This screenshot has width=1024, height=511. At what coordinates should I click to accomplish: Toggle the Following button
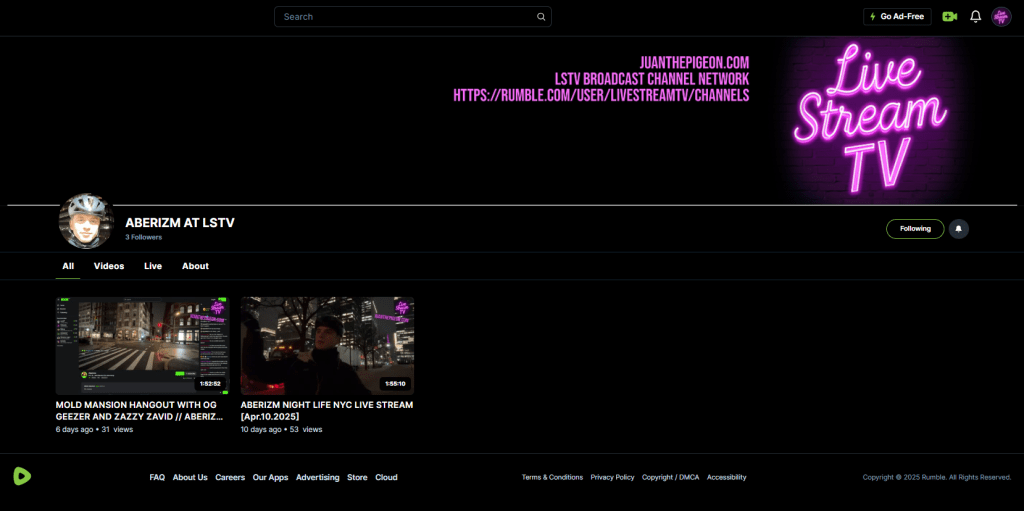tap(914, 229)
